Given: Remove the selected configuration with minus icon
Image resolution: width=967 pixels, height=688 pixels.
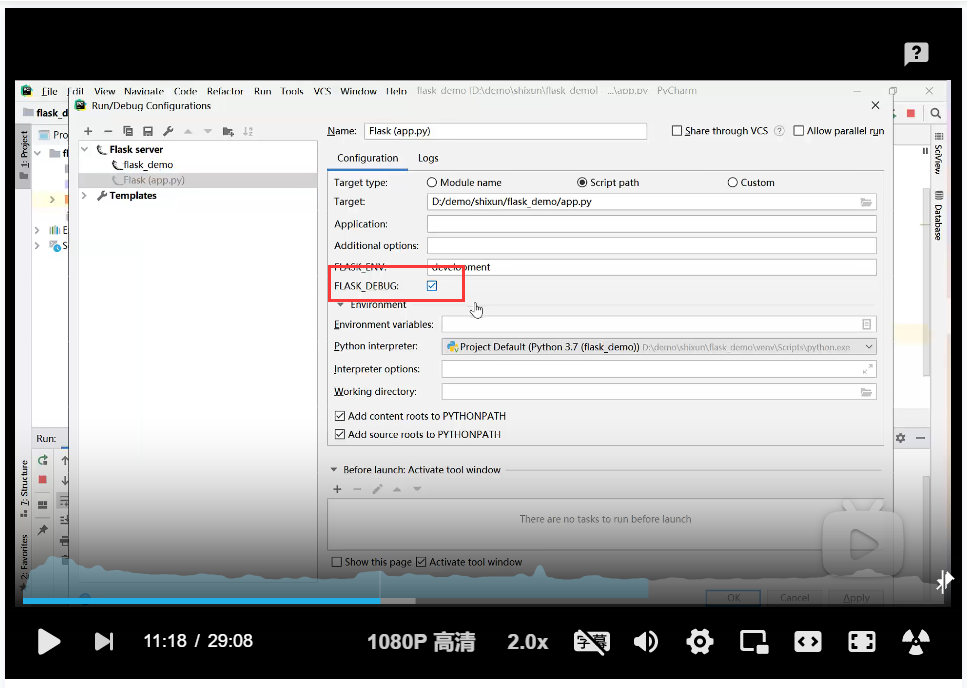Looking at the screenshot, I should 108,131.
